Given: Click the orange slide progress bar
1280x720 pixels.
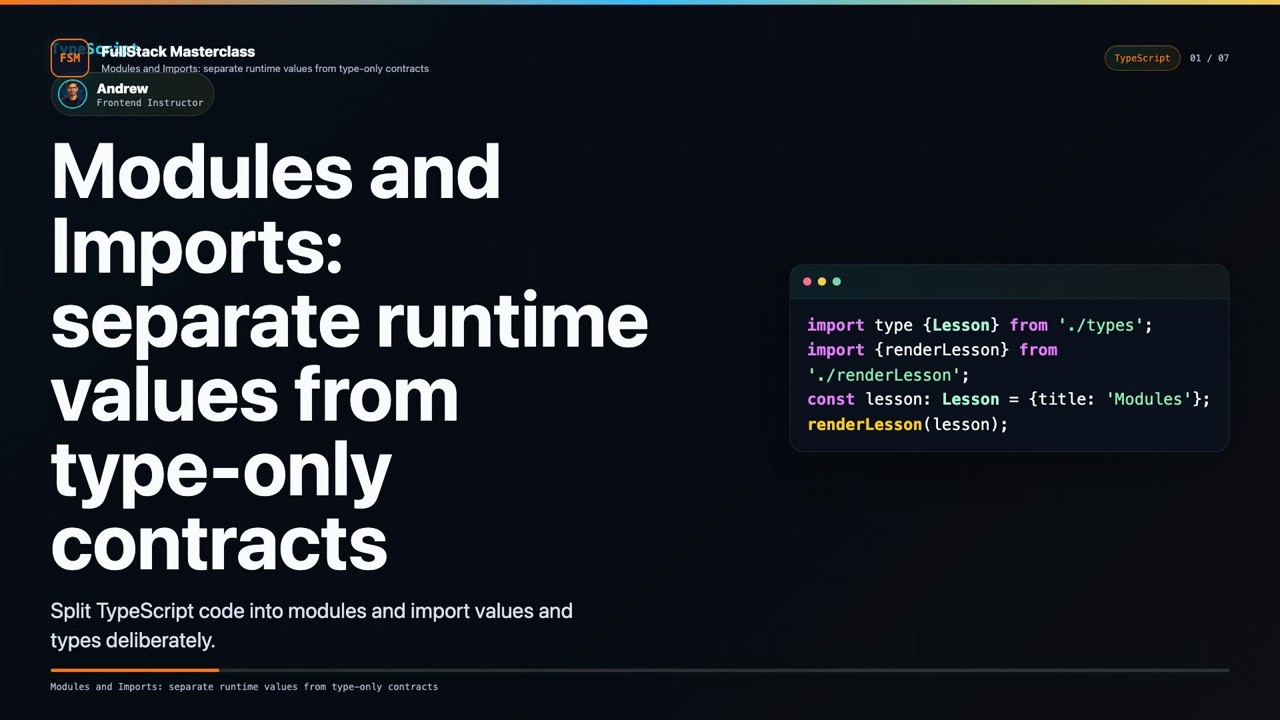Looking at the screenshot, I should 134,670.
